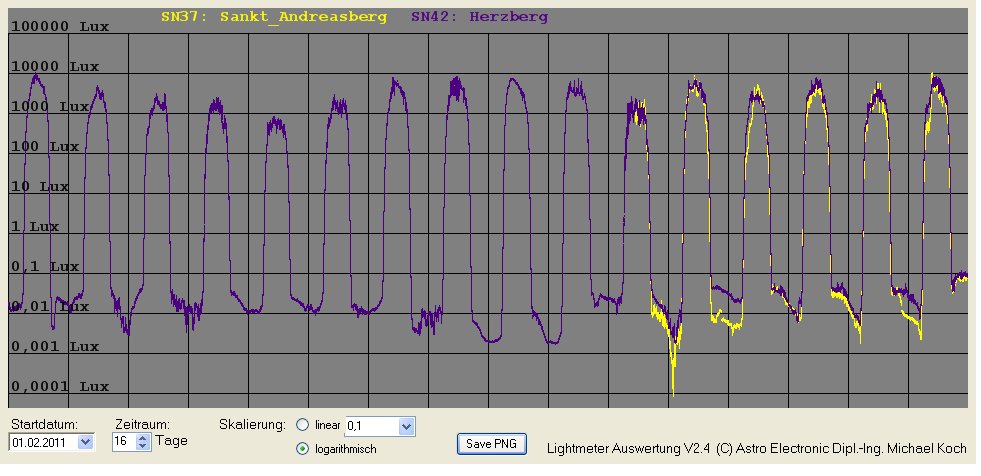
Task: Click the Tage unit label
Action: (171, 441)
